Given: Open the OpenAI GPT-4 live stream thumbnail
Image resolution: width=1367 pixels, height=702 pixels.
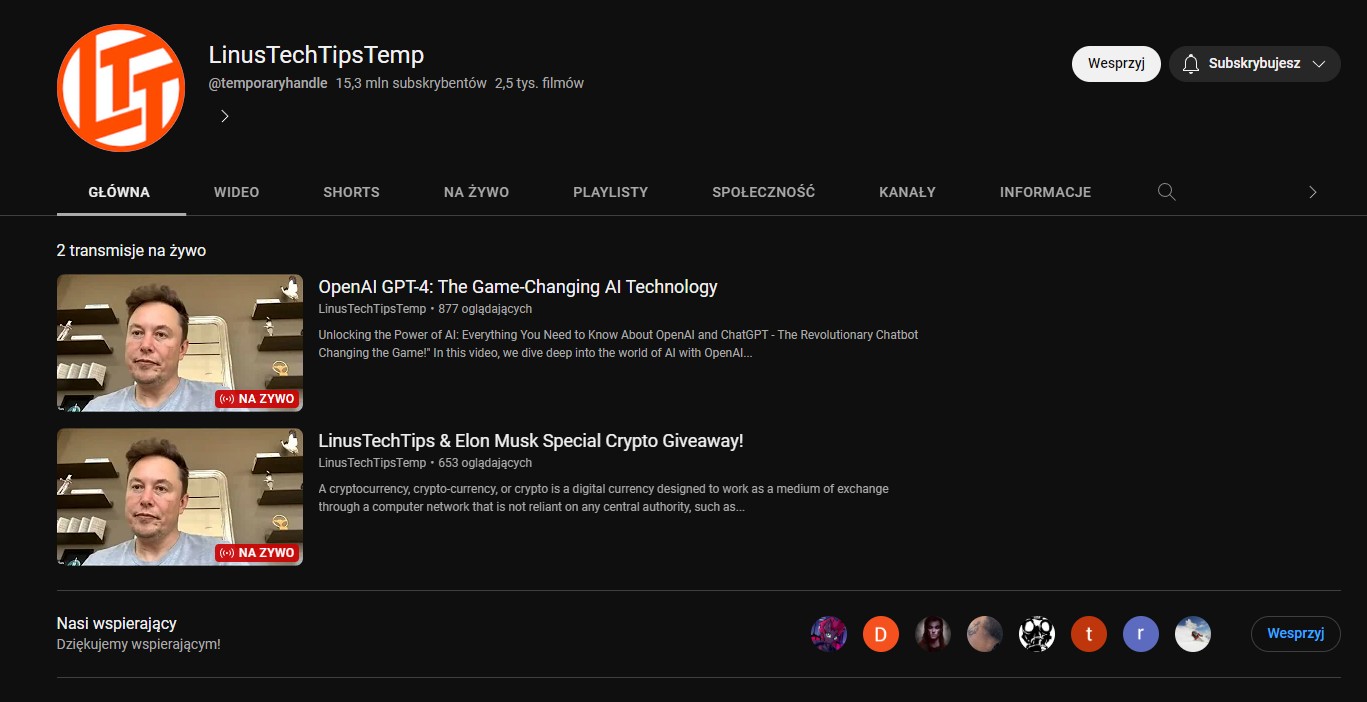Looking at the screenshot, I should pyautogui.click(x=180, y=343).
